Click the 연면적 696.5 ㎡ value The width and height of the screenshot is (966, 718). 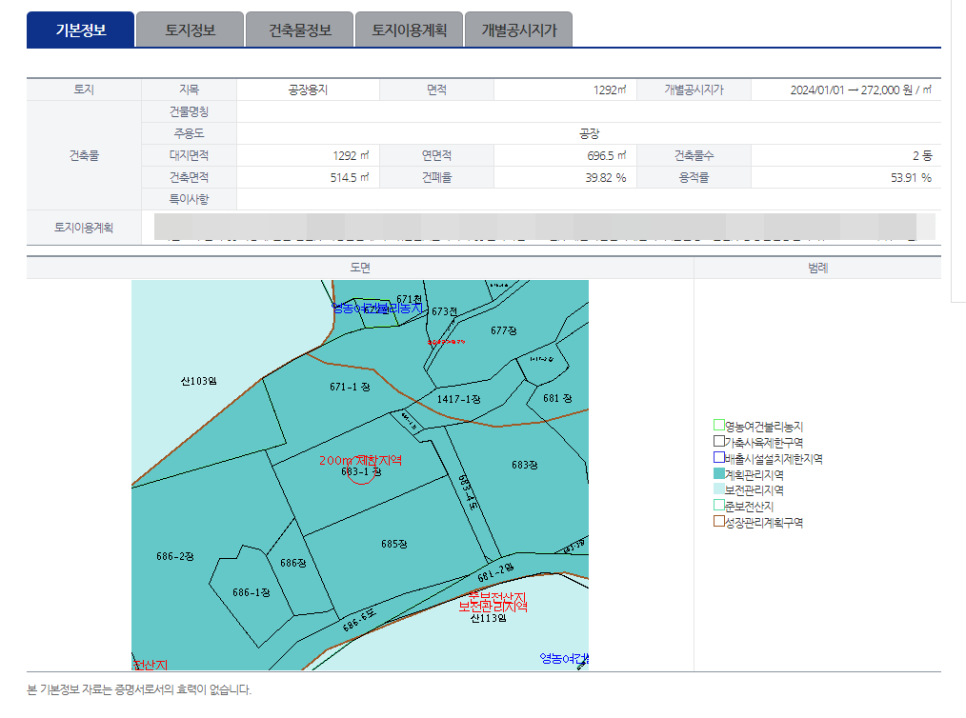tap(606, 155)
